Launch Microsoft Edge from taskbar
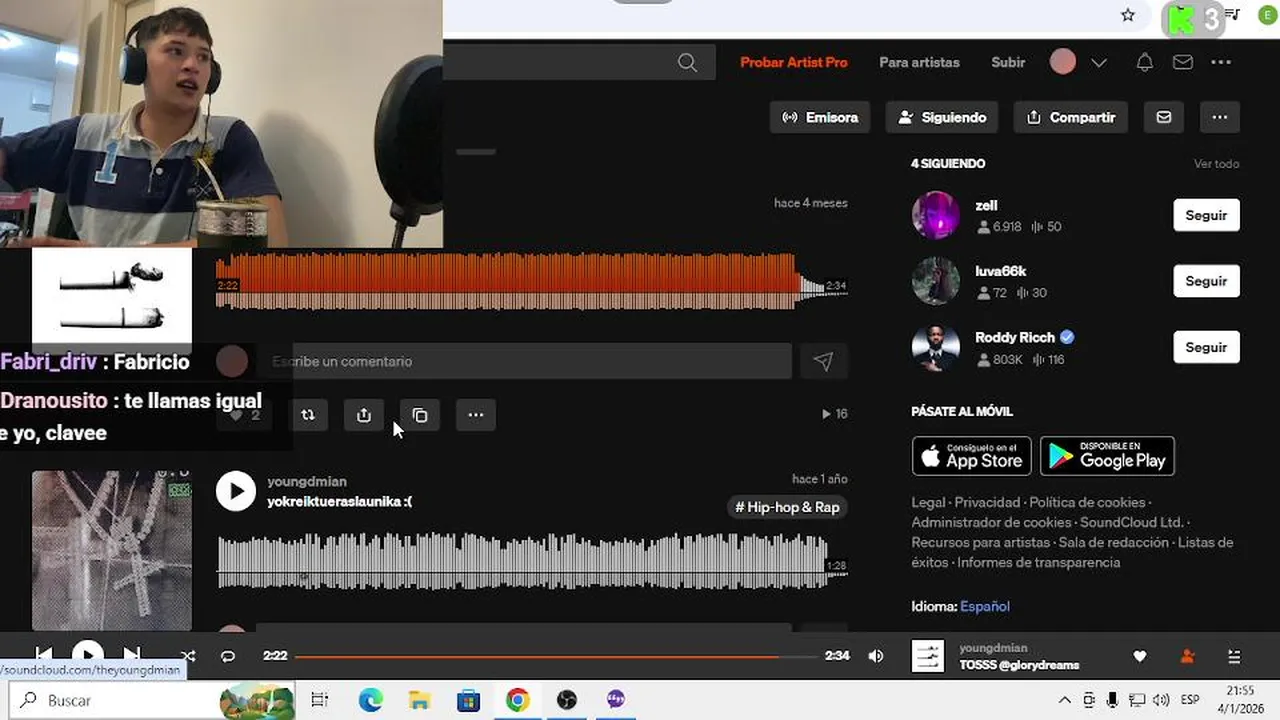Screen dimensions: 1280x720 pyautogui.click(x=371, y=700)
